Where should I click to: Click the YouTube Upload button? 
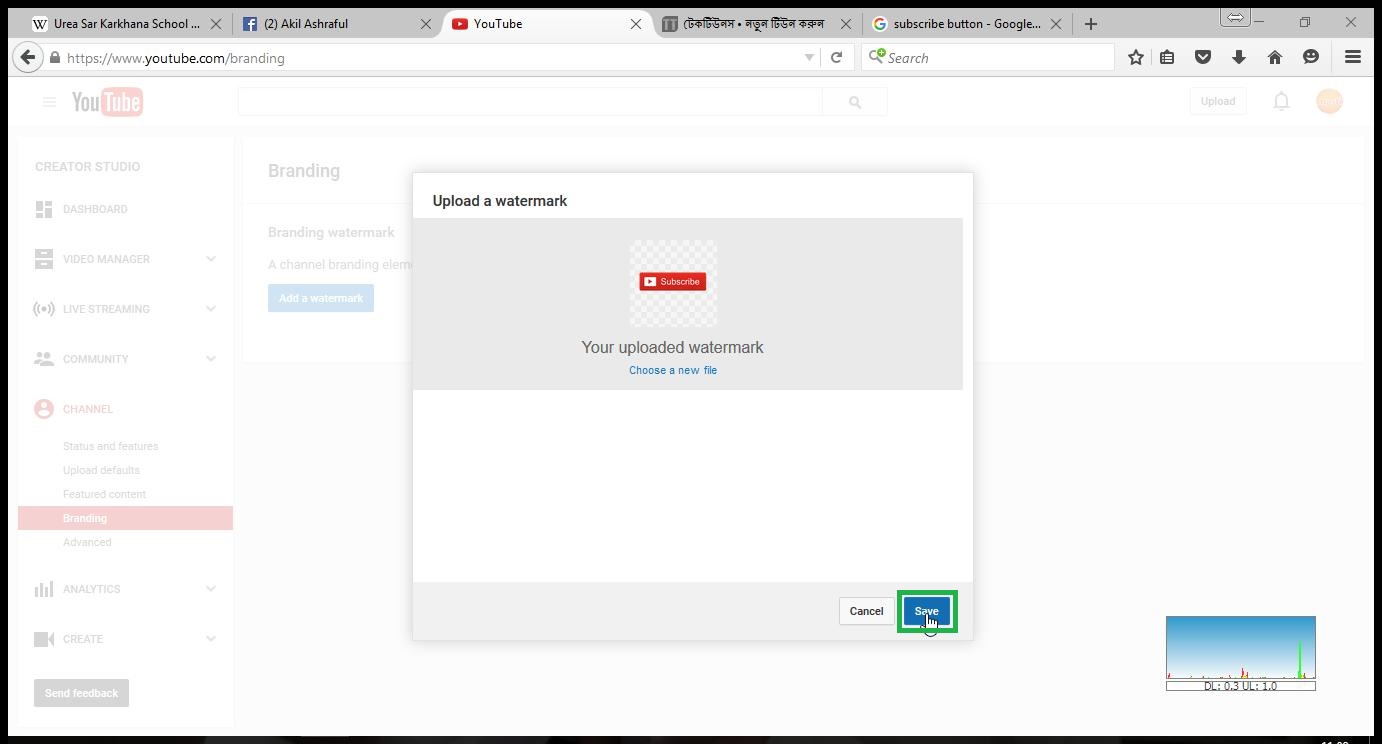pyautogui.click(x=1218, y=101)
